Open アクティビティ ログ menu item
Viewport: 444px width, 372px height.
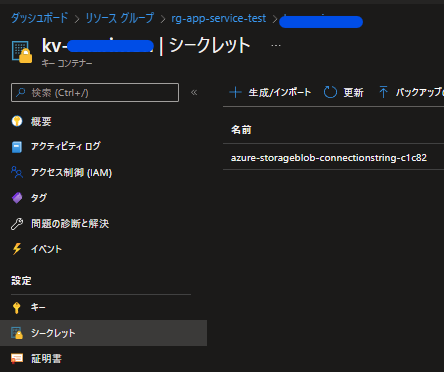pyautogui.click(x=66, y=146)
